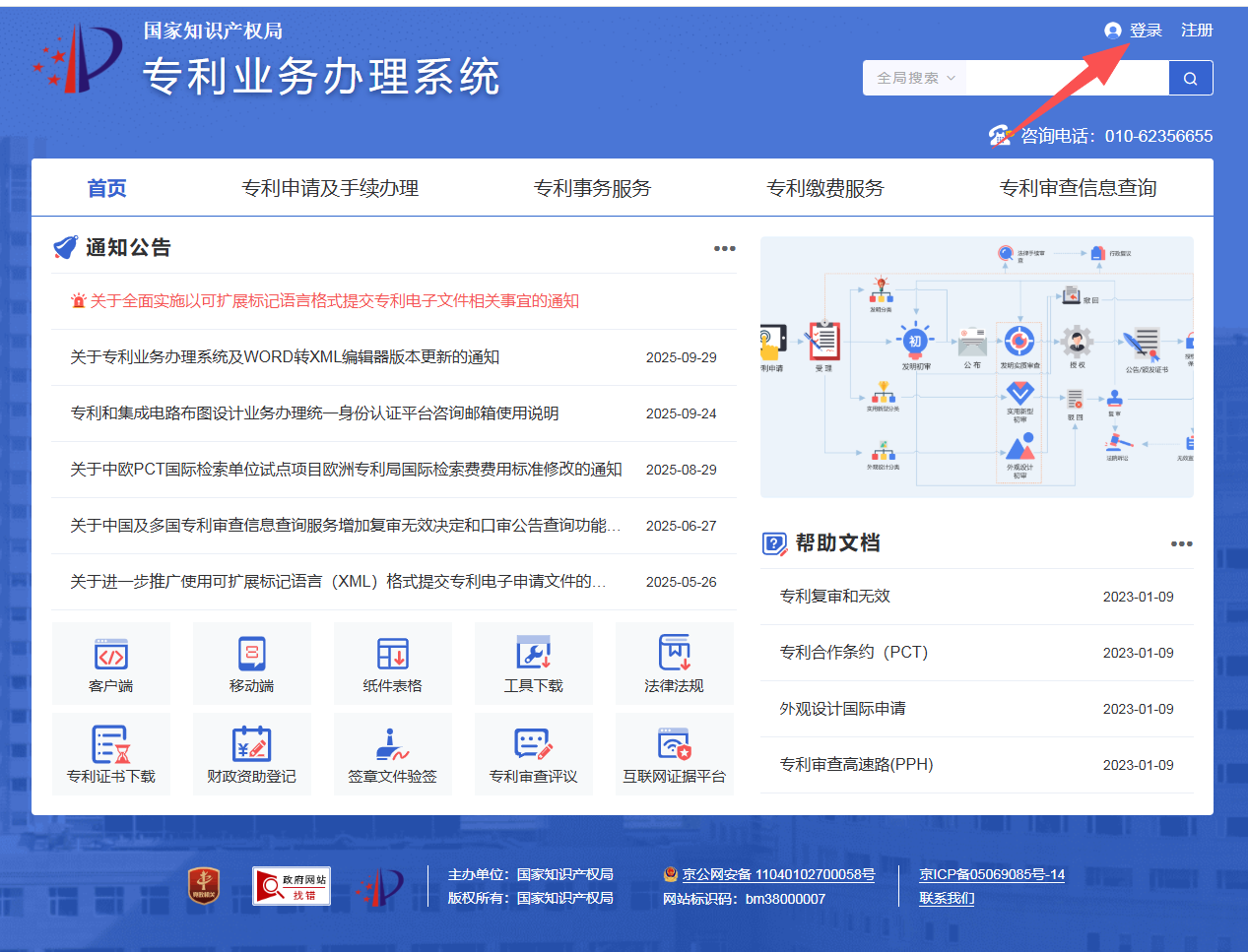The width and height of the screenshot is (1248, 952).
Task: Select the 移动端 mobile icon
Action: tap(252, 662)
